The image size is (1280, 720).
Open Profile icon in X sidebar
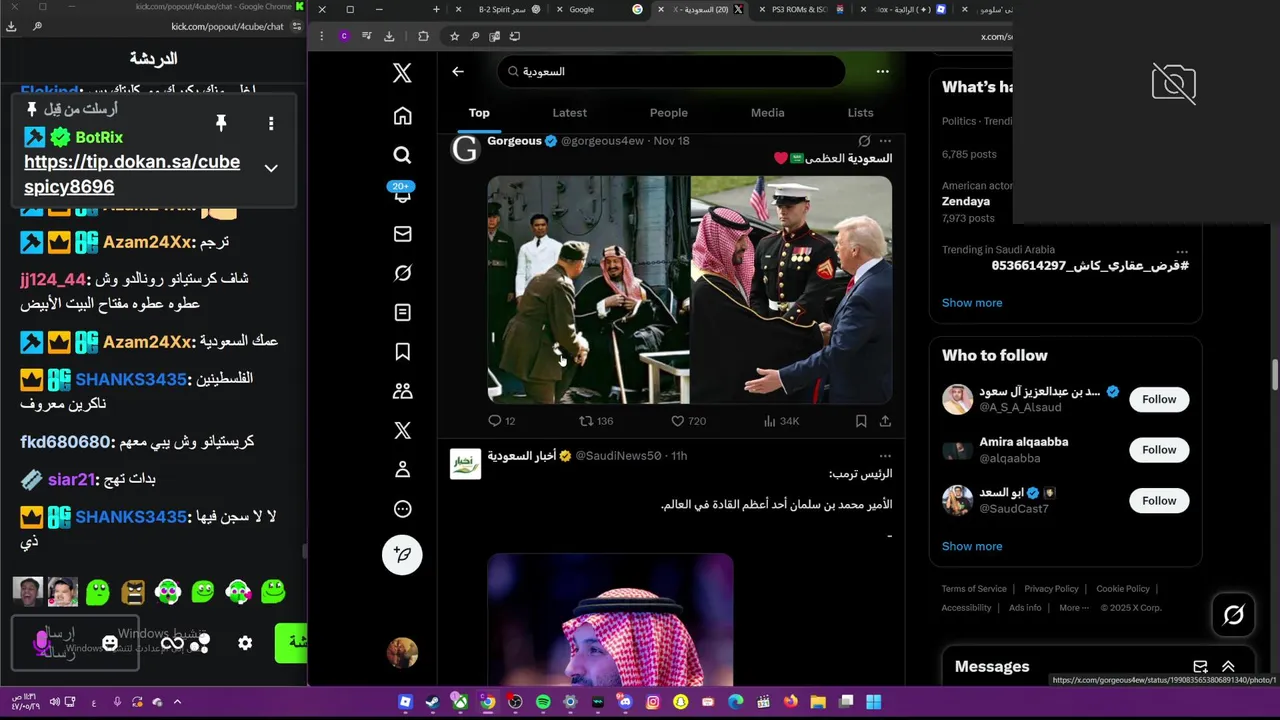[x=402, y=469]
